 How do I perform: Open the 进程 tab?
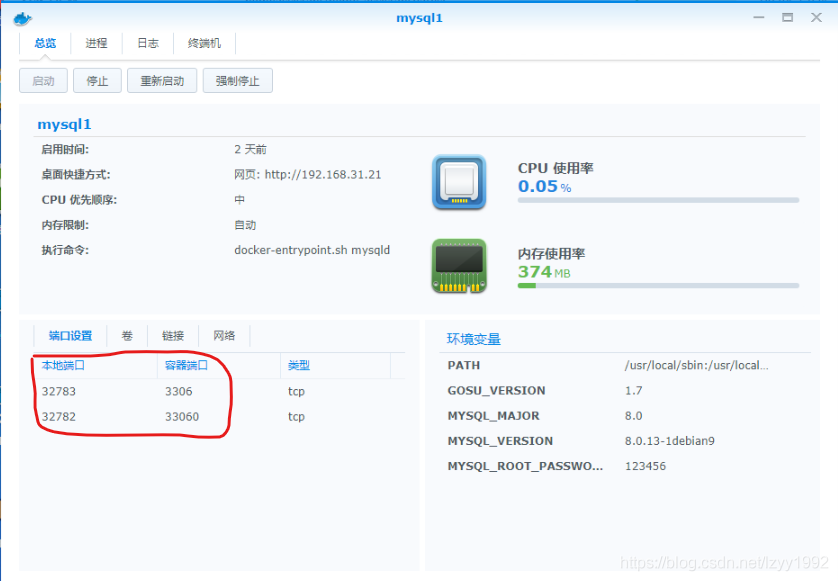point(97,43)
